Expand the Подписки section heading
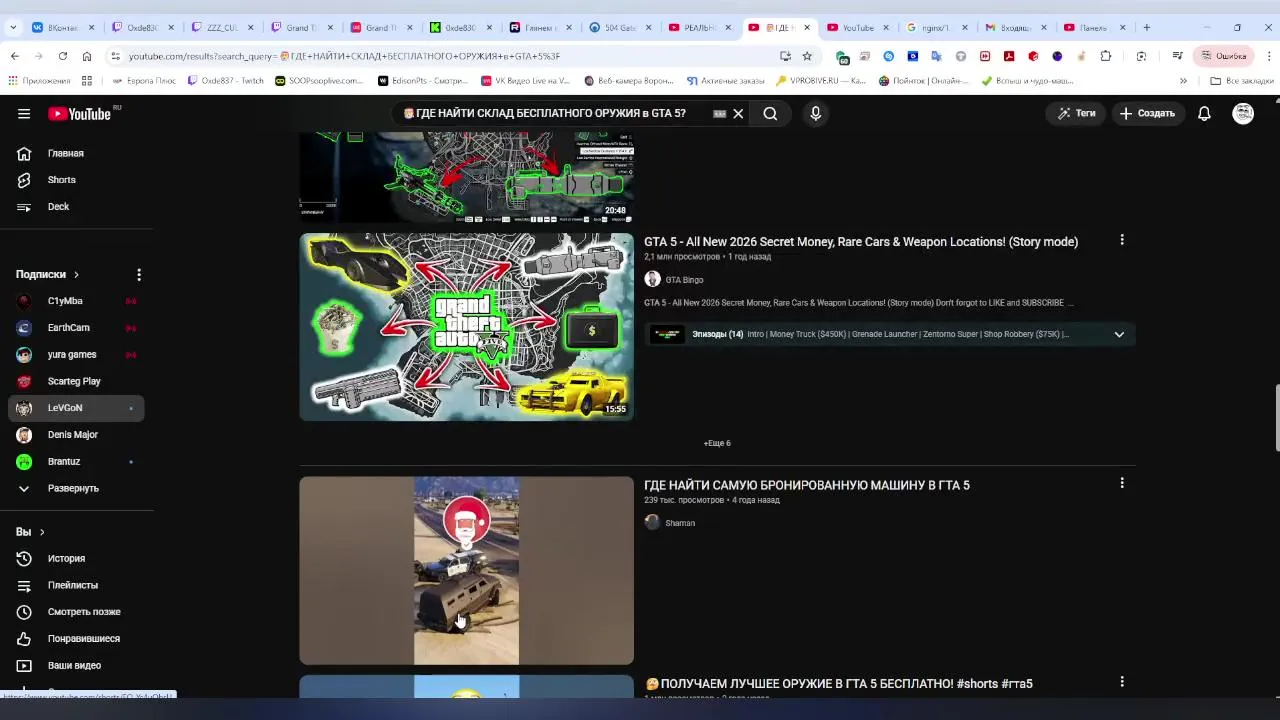 click(47, 274)
